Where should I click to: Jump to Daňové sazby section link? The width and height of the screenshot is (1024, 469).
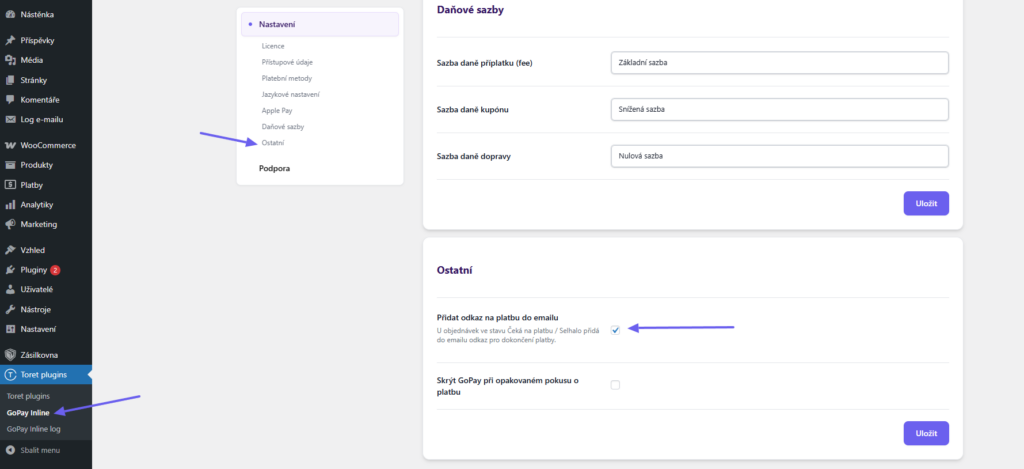pyautogui.click(x=283, y=127)
